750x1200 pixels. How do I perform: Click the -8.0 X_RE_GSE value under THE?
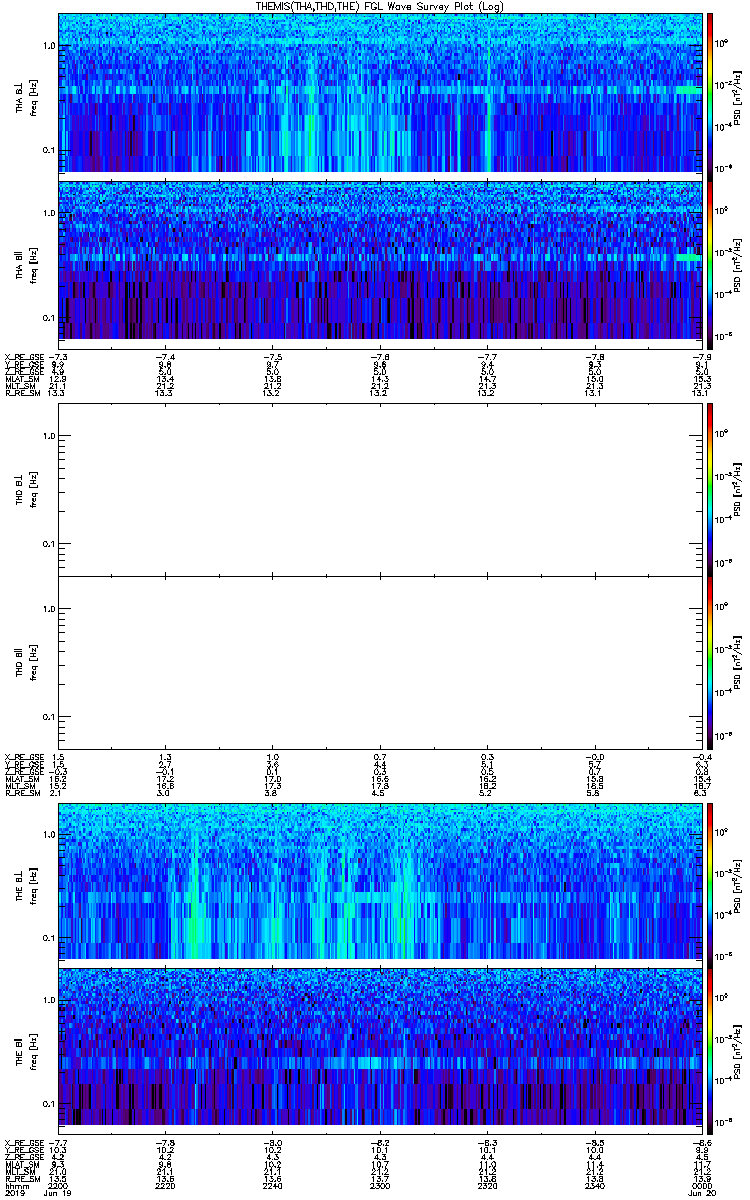tap(273, 1143)
